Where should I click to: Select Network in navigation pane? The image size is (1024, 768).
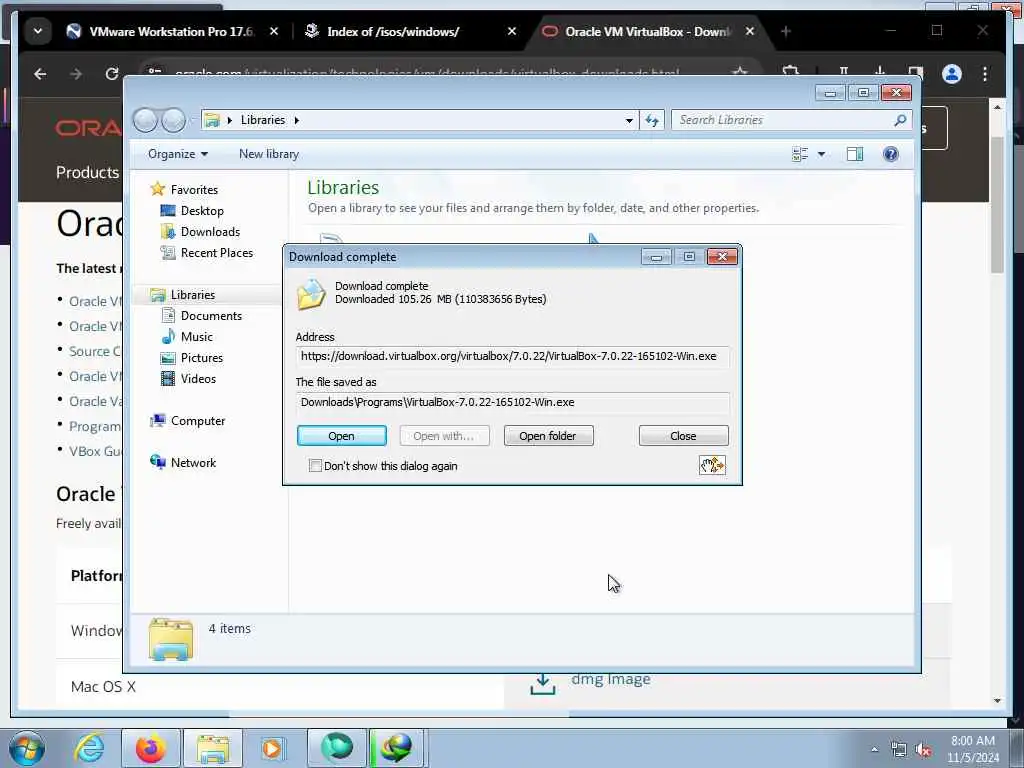tap(193, 462)
